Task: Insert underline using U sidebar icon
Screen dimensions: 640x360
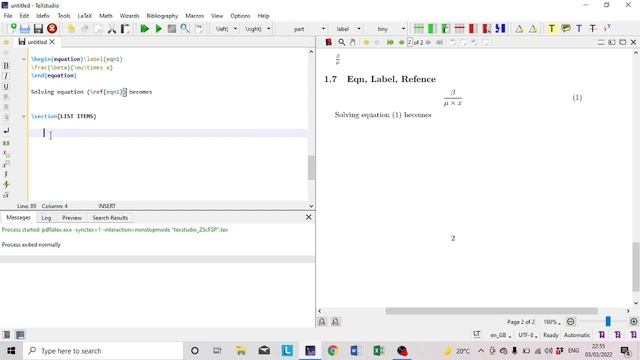Action: pos(6,87)
